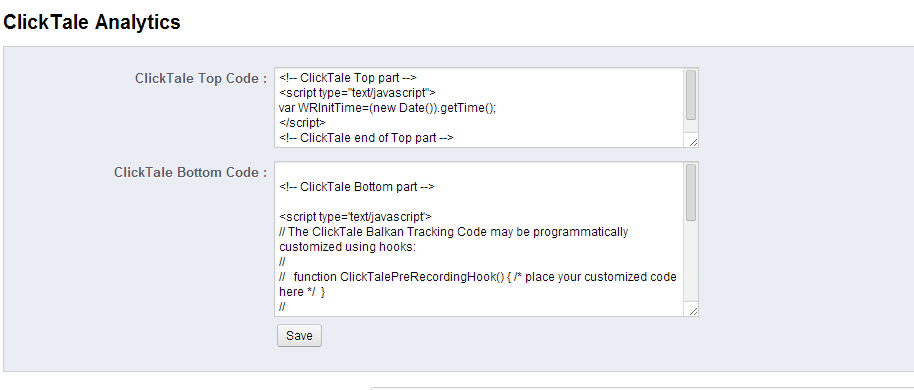914x390 pixels.
Task: Click the "ClickTale Analytics" heading
Action: point(92,22)
